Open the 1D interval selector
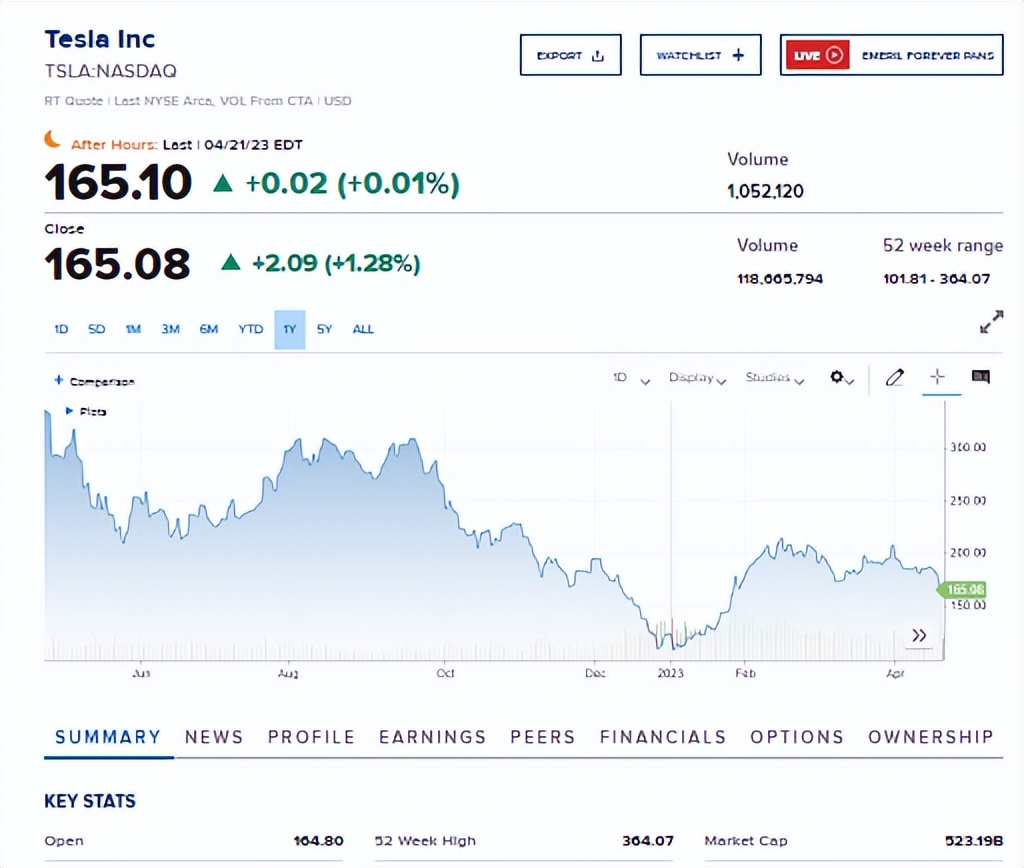Image resolution: width=1024 pixels, height=868 pixels. (627, 378)
